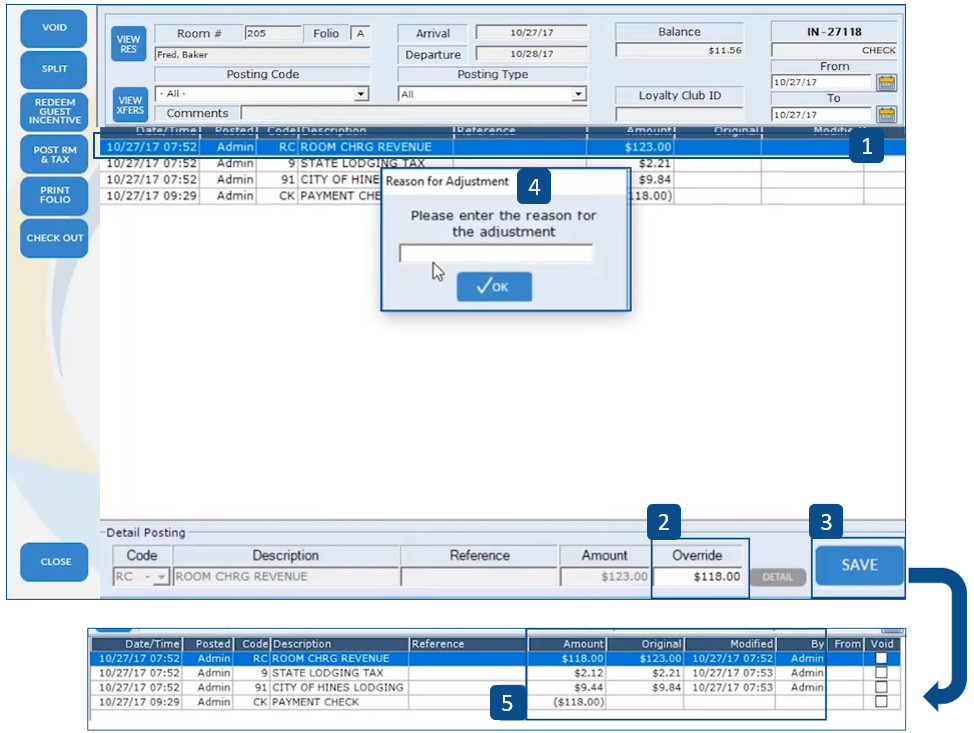
Task: Click the SAVE button
Action: (x=858, y=565)
